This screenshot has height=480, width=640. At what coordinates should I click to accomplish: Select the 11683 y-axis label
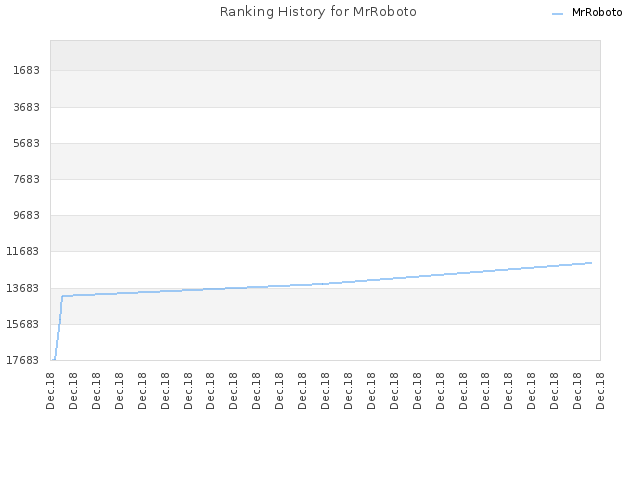pos(23,251)
